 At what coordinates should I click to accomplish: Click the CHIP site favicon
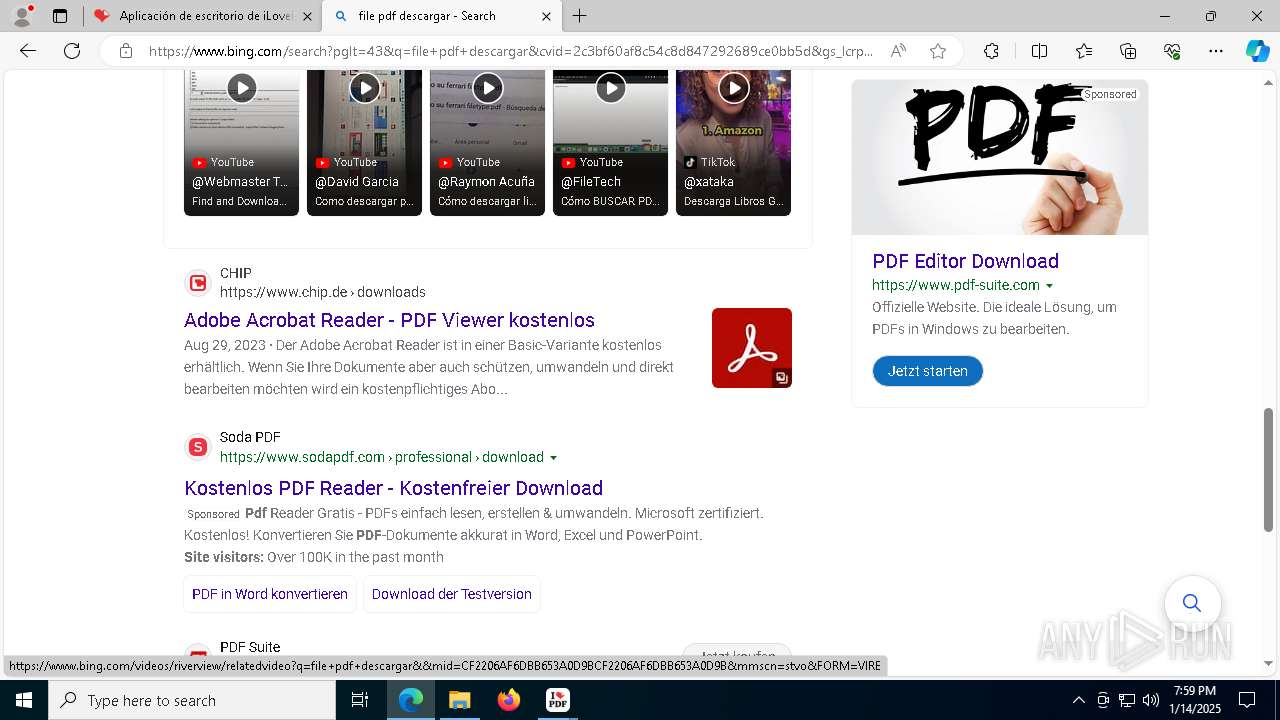pyautogui.click(x=198, y=283)
